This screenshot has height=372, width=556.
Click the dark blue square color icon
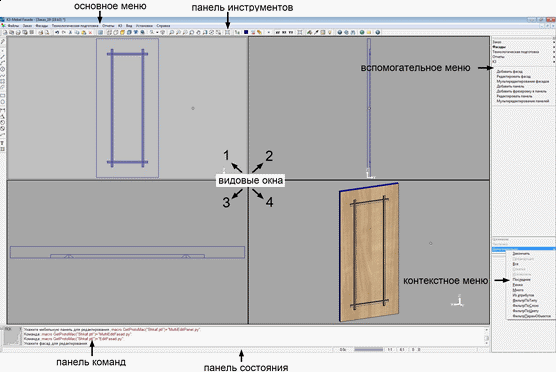(x=246, y=32)
